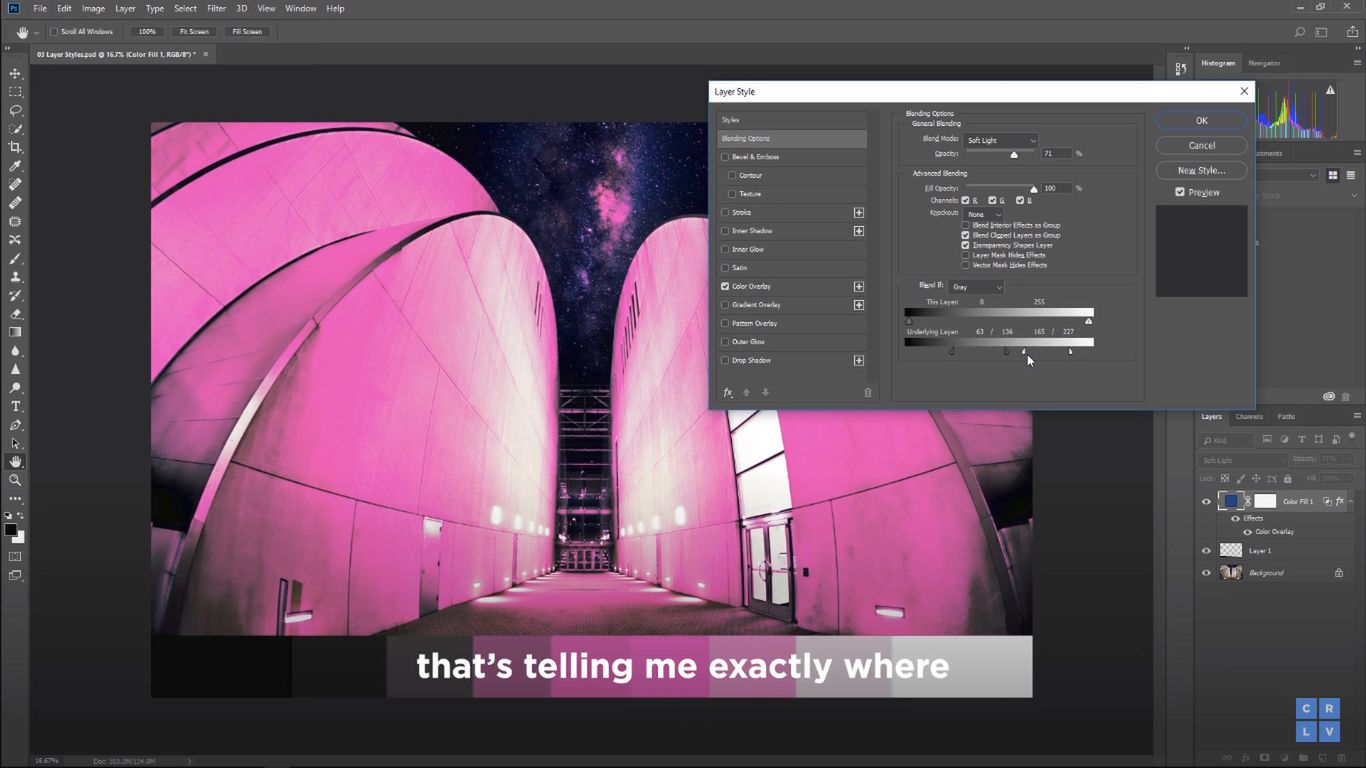Uncheck the Color Overlay checkbox
Viewport: 1366px width, 768px height.
click(725, 286)
